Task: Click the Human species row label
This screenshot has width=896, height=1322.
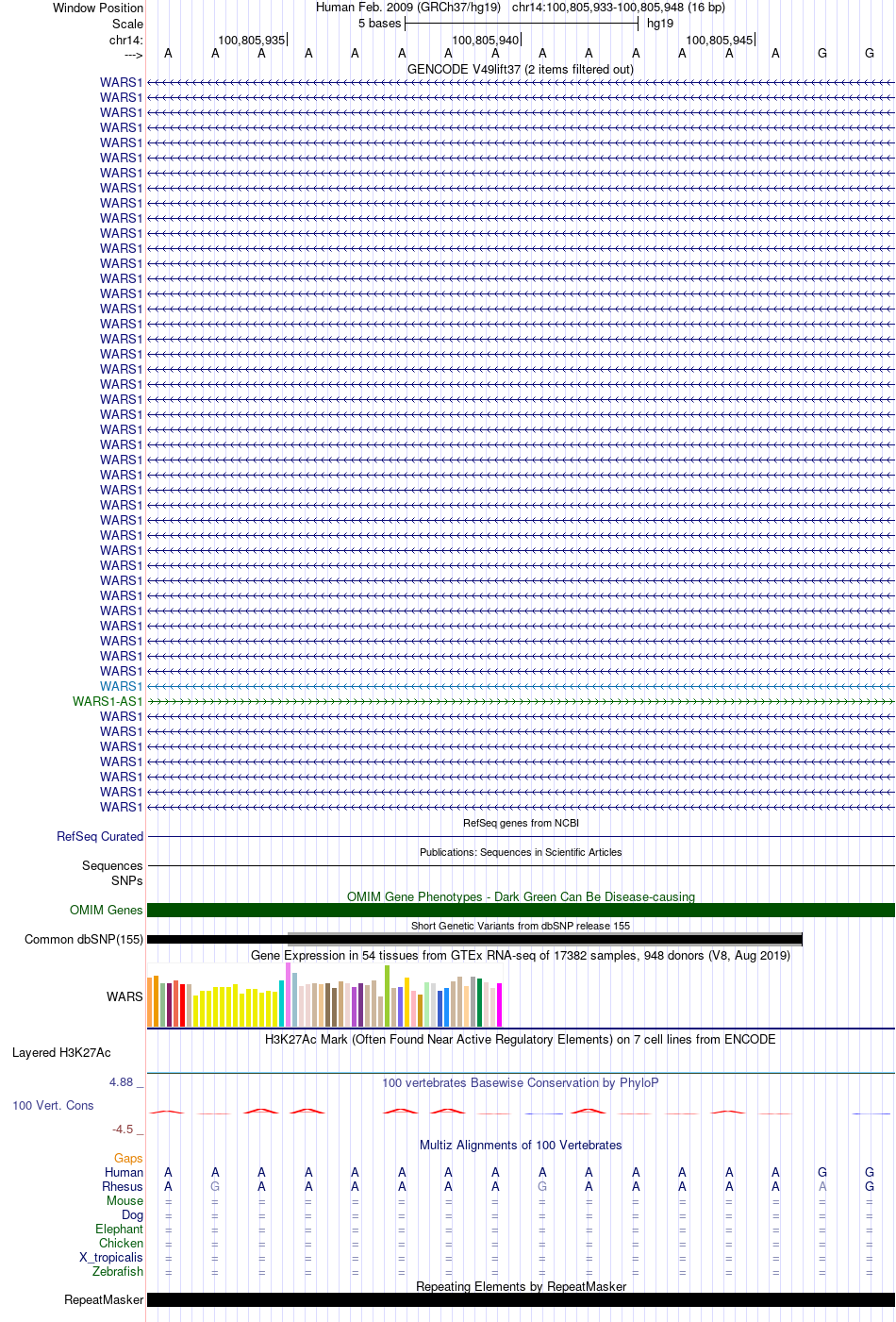Action: pos(124,1172)
